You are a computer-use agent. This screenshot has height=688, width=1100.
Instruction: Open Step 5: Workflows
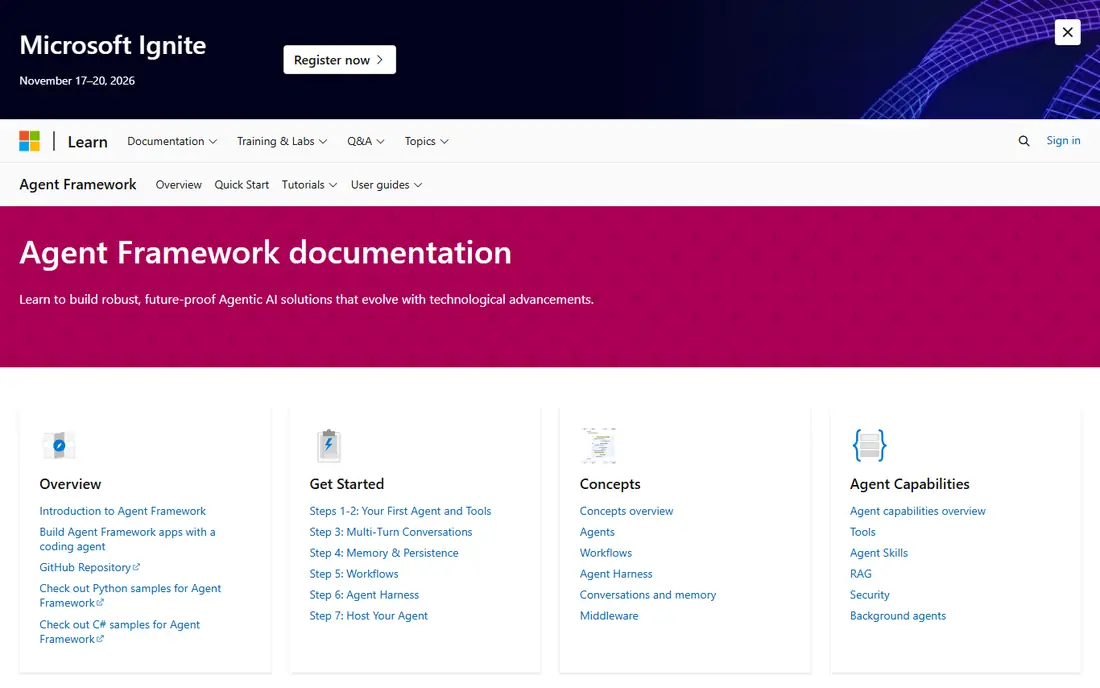coord(354,574)
